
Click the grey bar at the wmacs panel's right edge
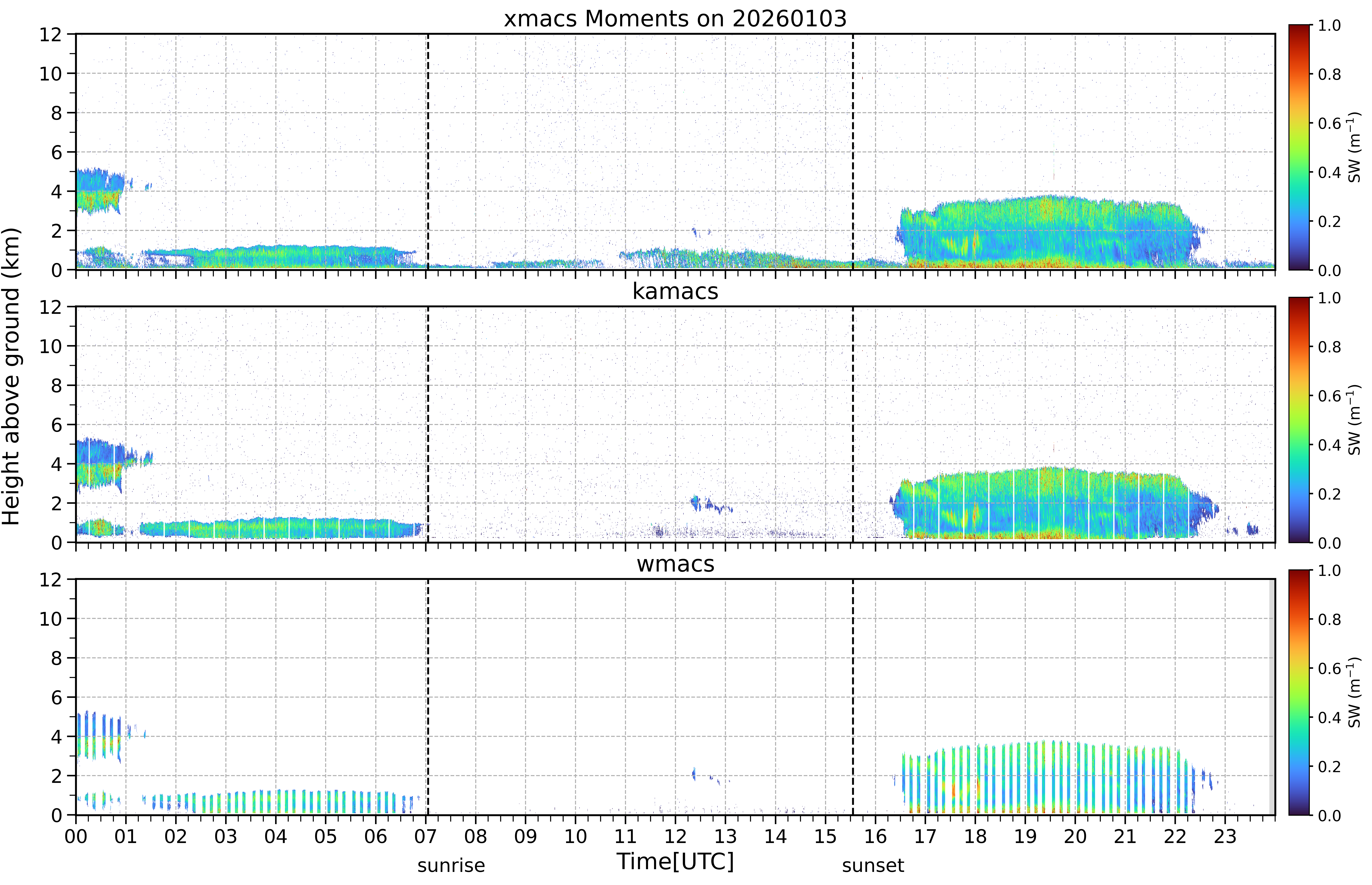1272,697
